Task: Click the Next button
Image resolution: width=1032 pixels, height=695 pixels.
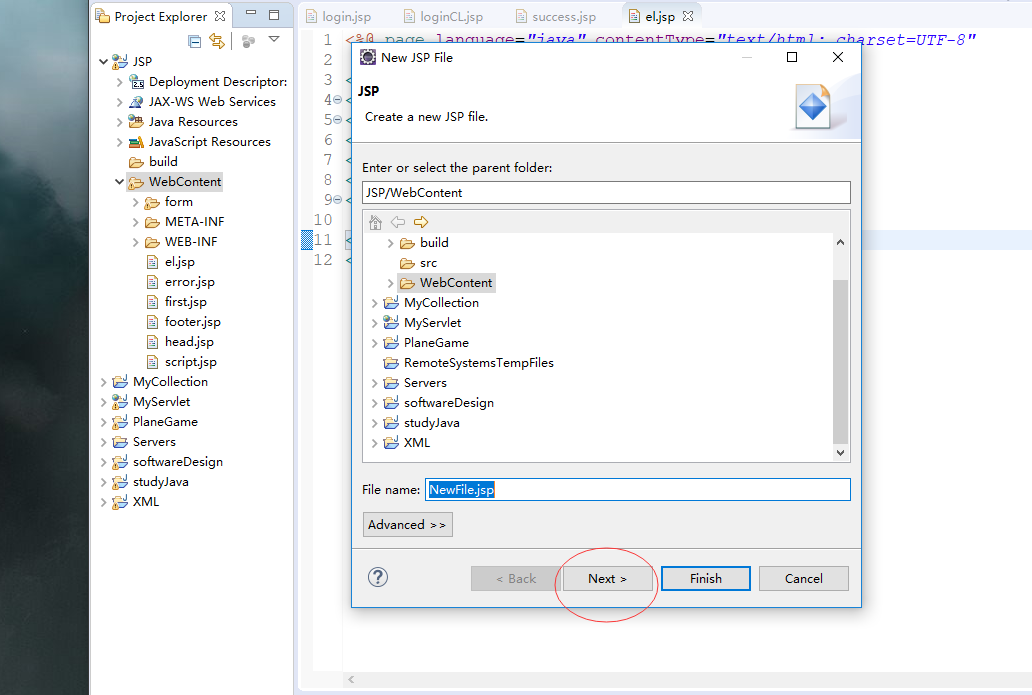Action: tap(607, 579)
